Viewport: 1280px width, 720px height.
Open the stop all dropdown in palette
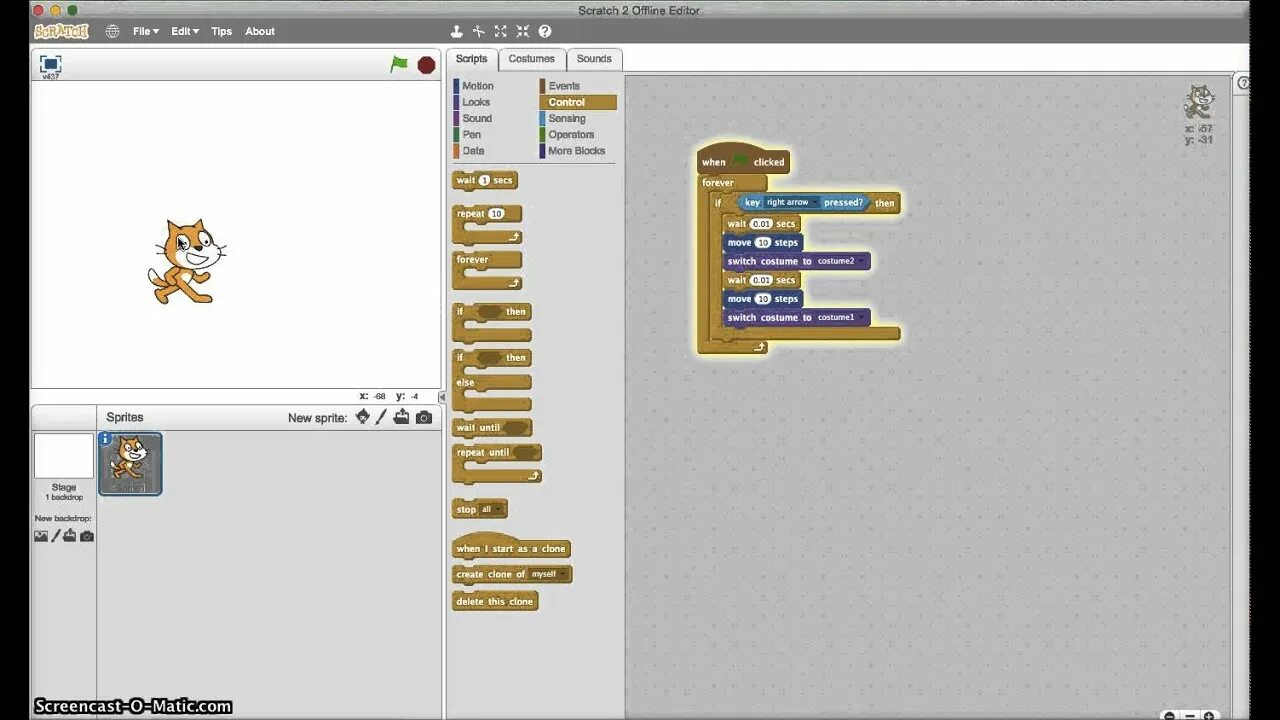tap(497, 510)
